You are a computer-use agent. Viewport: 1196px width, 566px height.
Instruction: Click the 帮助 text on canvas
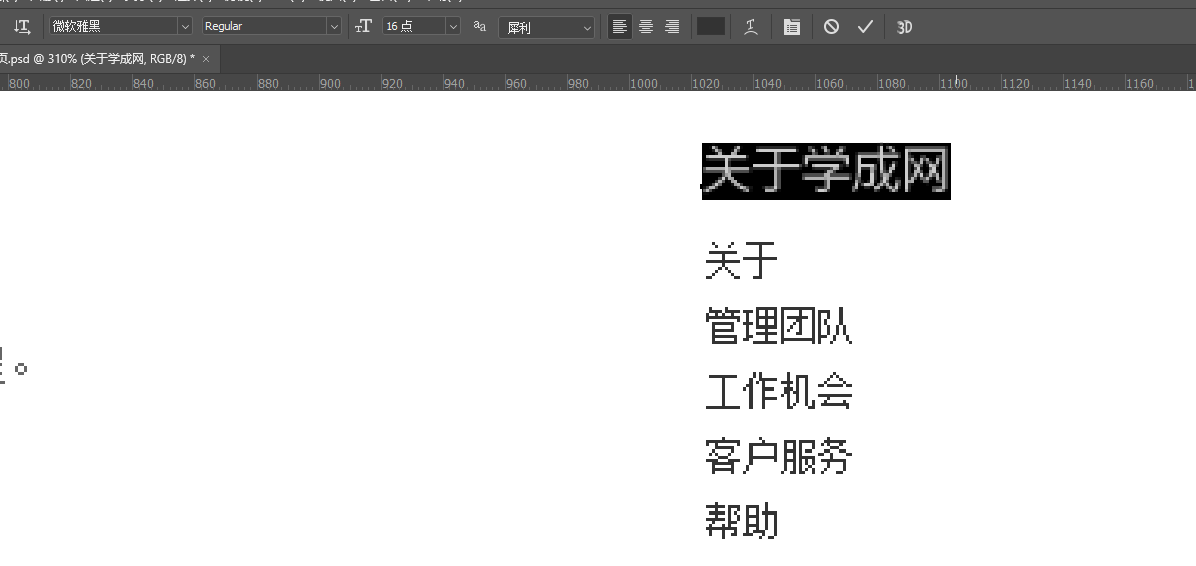[x=741, y=521]
